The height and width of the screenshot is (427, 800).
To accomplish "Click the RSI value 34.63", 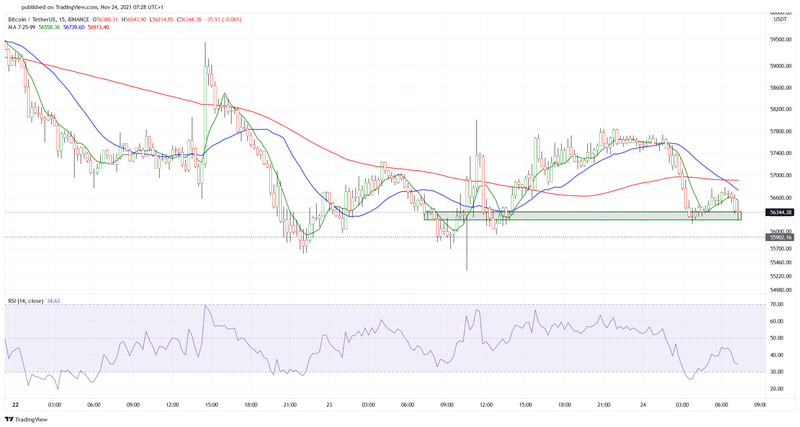I will pos(53,301).
